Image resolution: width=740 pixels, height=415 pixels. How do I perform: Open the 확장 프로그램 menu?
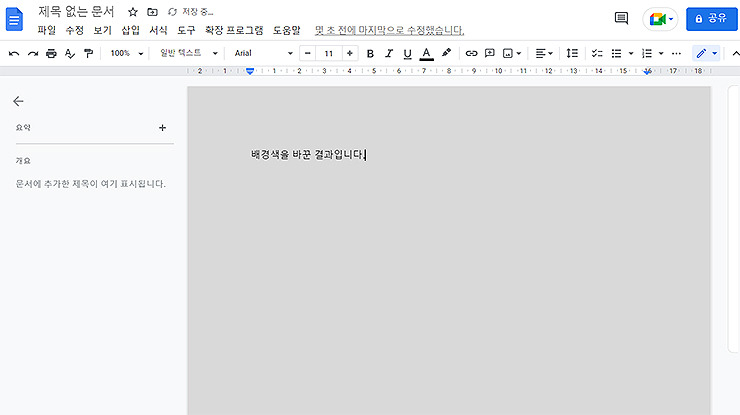click(234, 30)
